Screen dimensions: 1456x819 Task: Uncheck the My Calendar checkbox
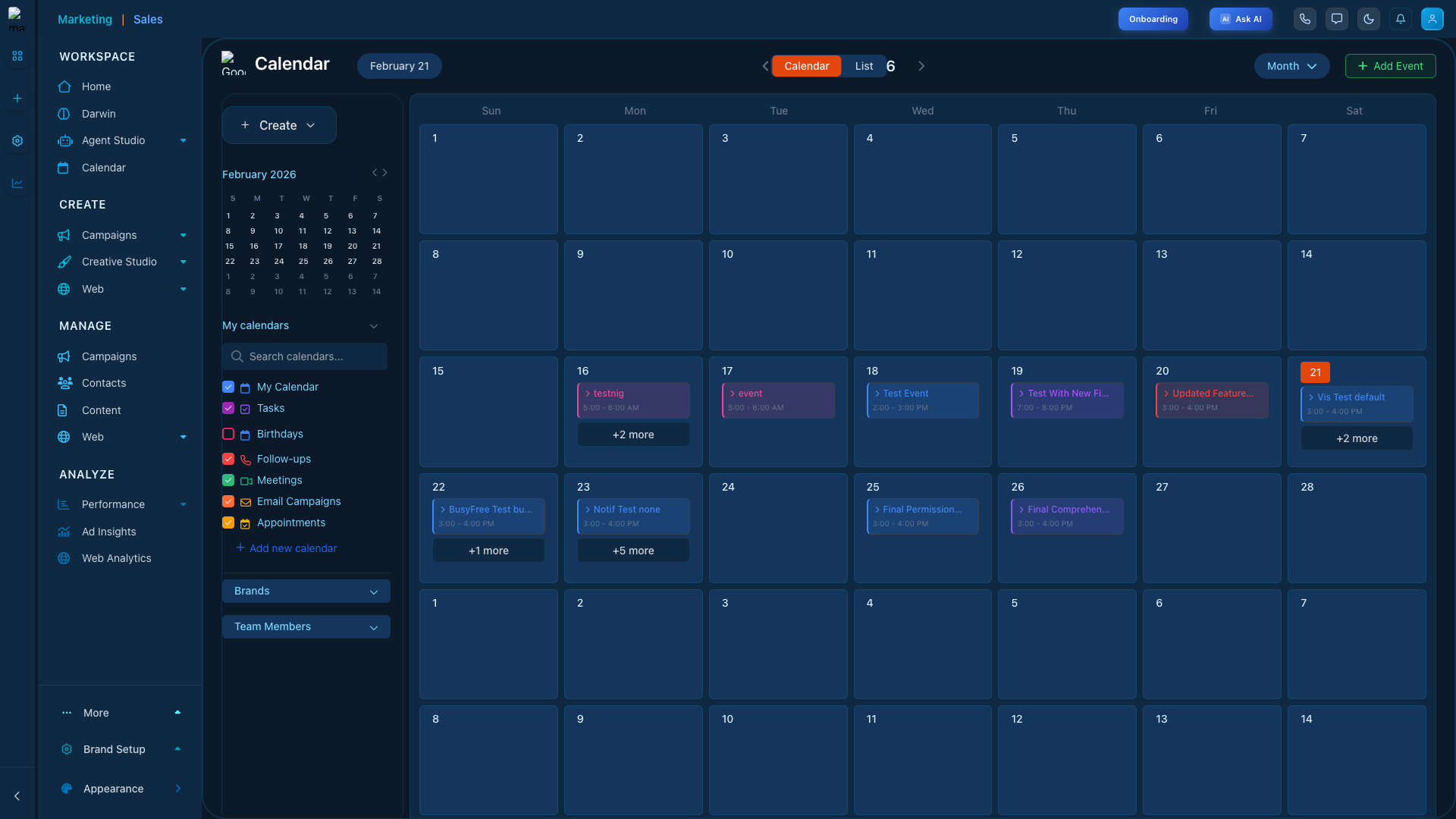[228, 387]
